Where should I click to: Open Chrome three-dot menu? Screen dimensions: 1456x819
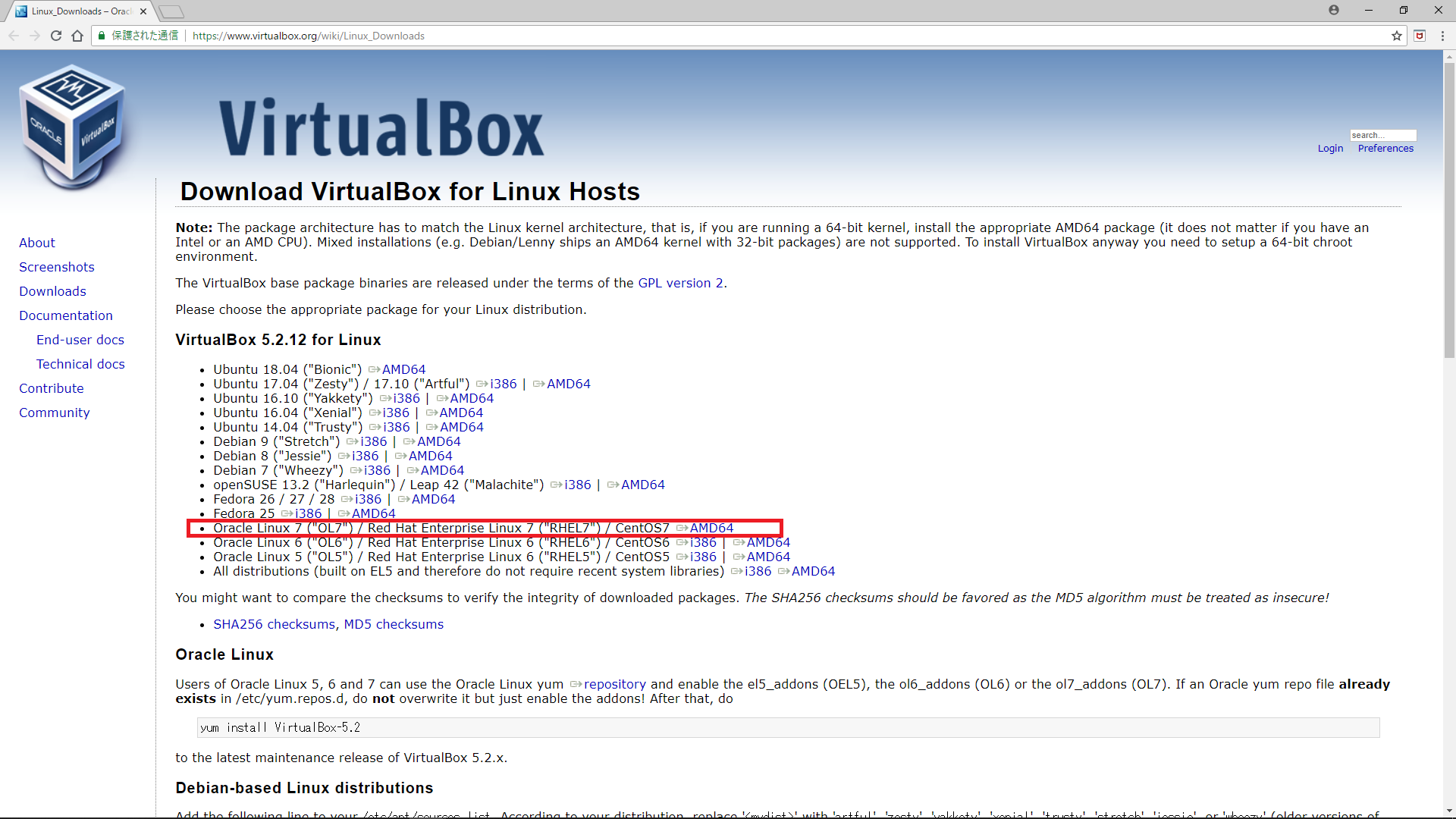1442,36
